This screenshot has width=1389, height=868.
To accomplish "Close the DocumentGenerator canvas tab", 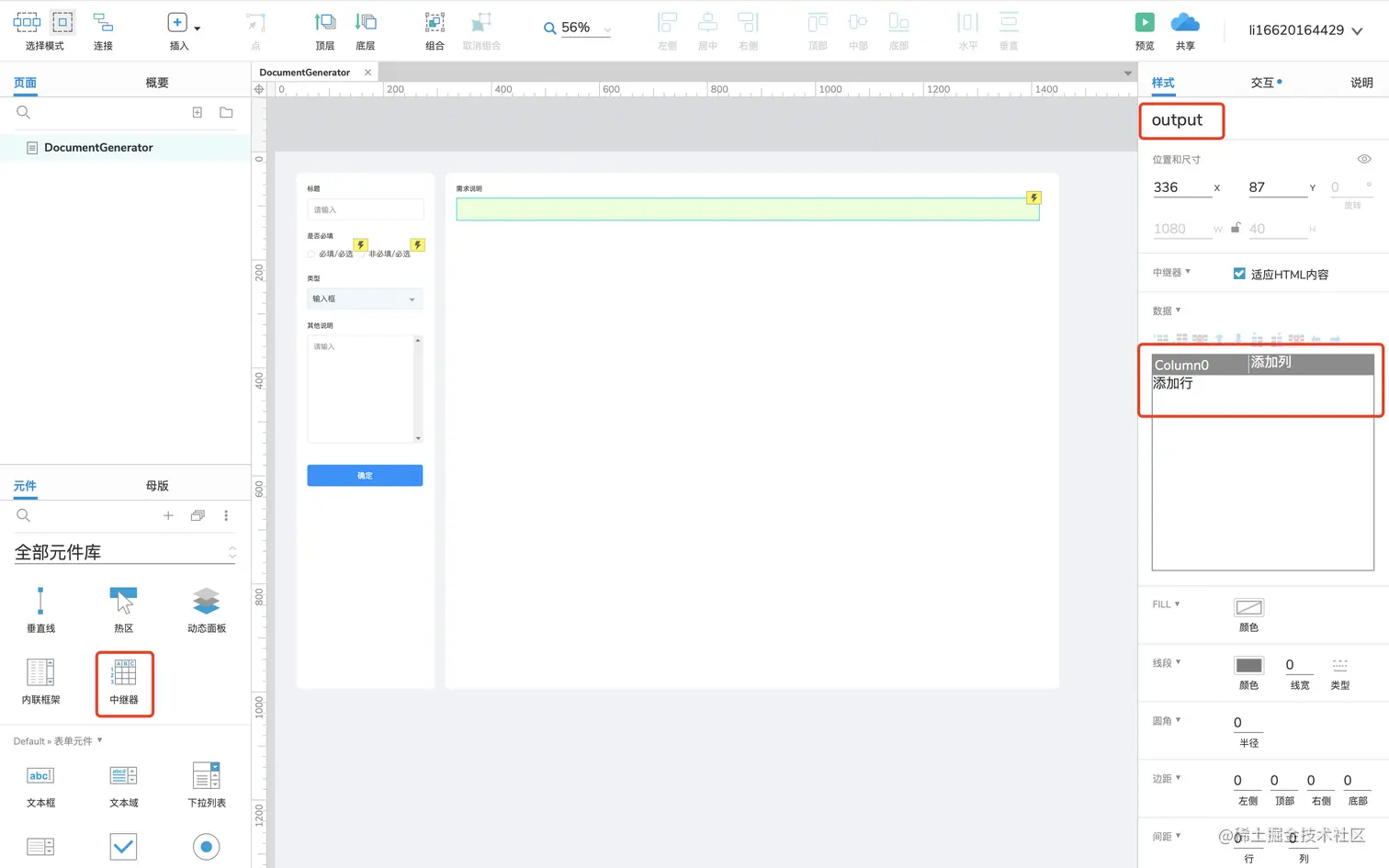I will pyautogui.click(x=367, y=73).
